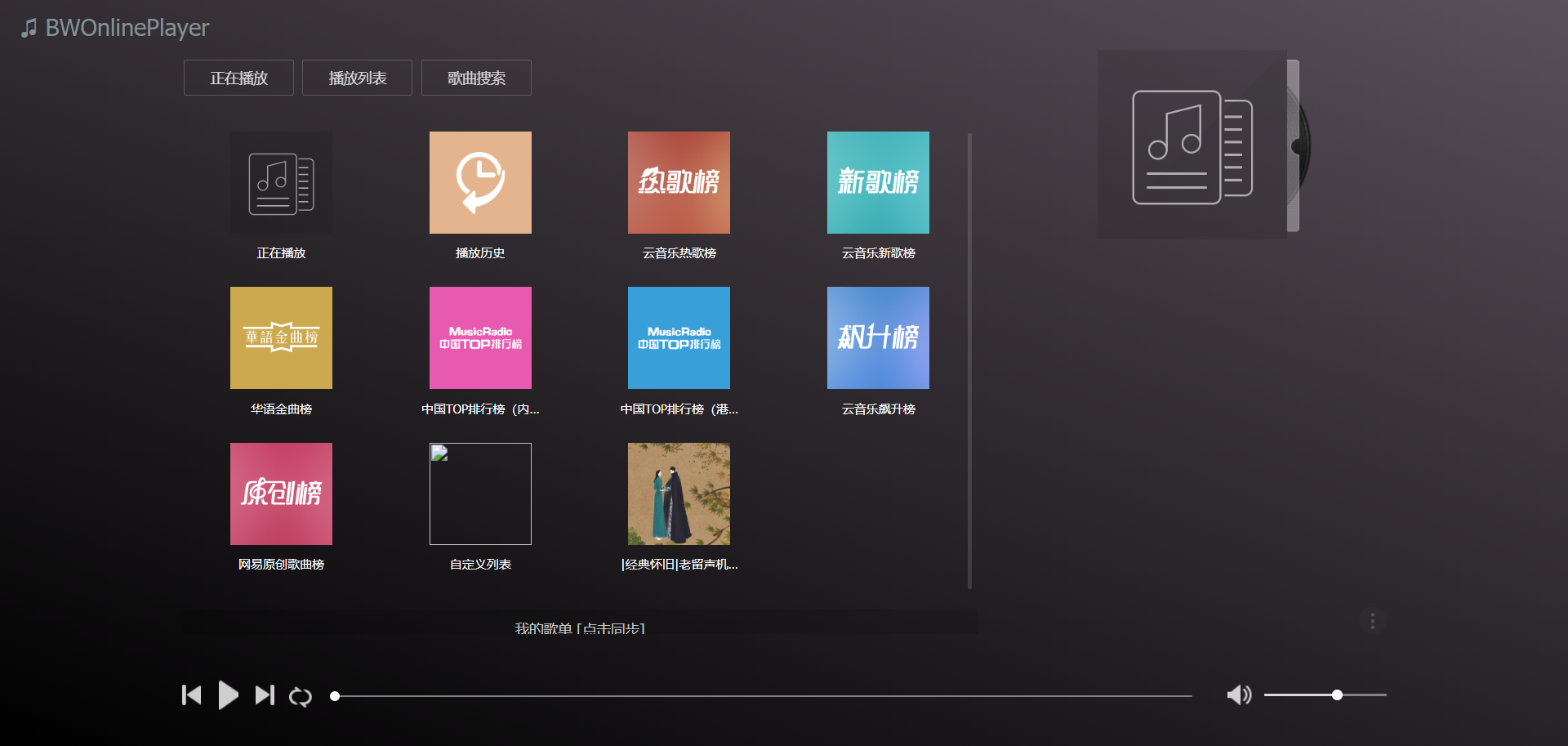Screen dimensions: 1568x746
Task: Click the 云音乐新歌榜 label
Action: (x=878, y=253)
